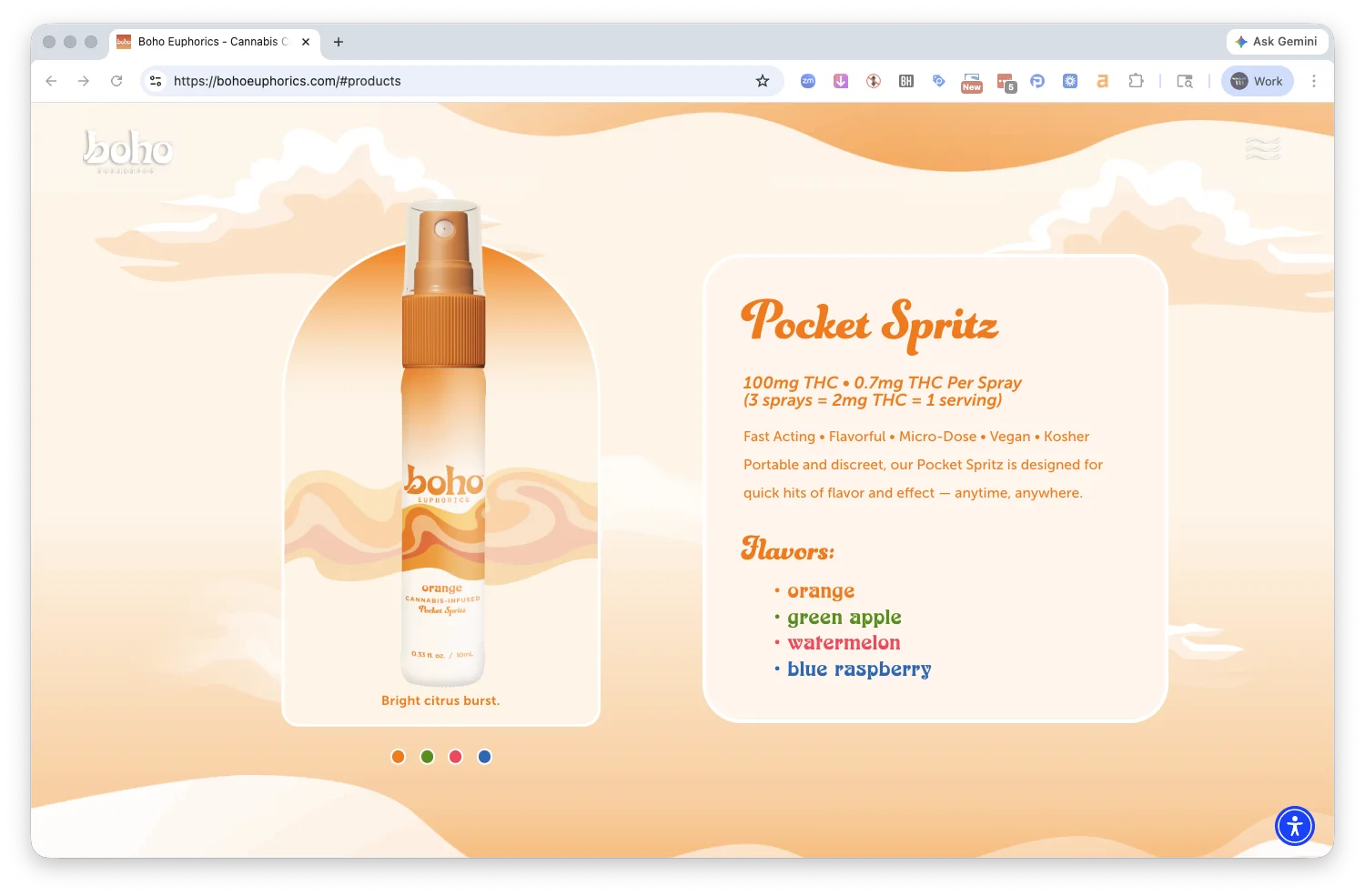Open Chrome's three-dot menu

(1313, 81)
